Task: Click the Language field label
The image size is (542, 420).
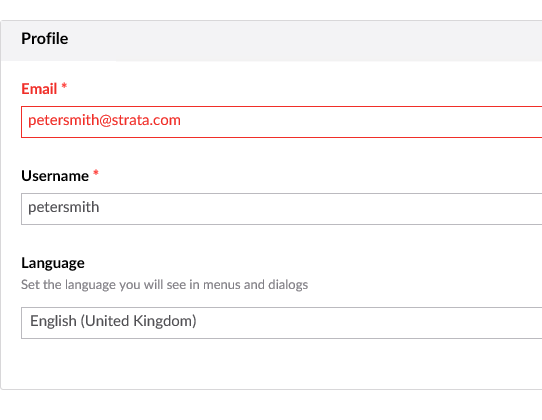Action: pyautogui.click(x=53, y=263)
